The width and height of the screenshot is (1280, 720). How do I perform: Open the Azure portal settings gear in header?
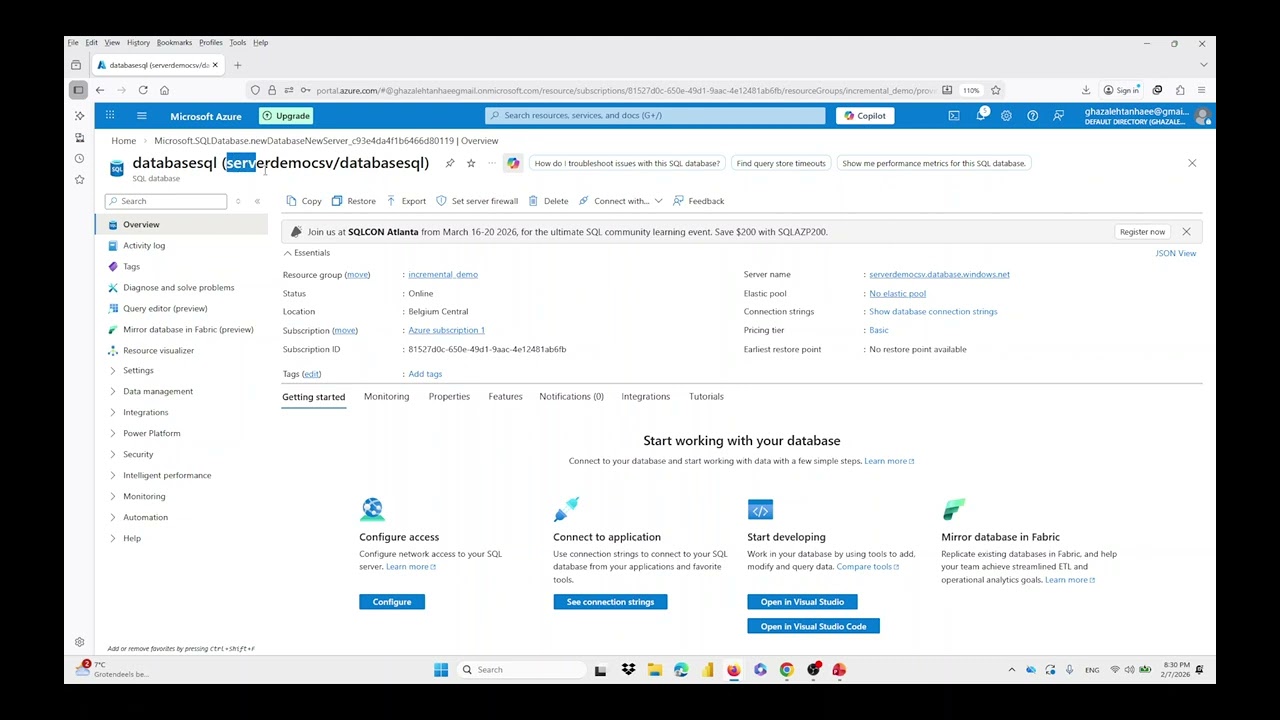tap(1006, 116)
